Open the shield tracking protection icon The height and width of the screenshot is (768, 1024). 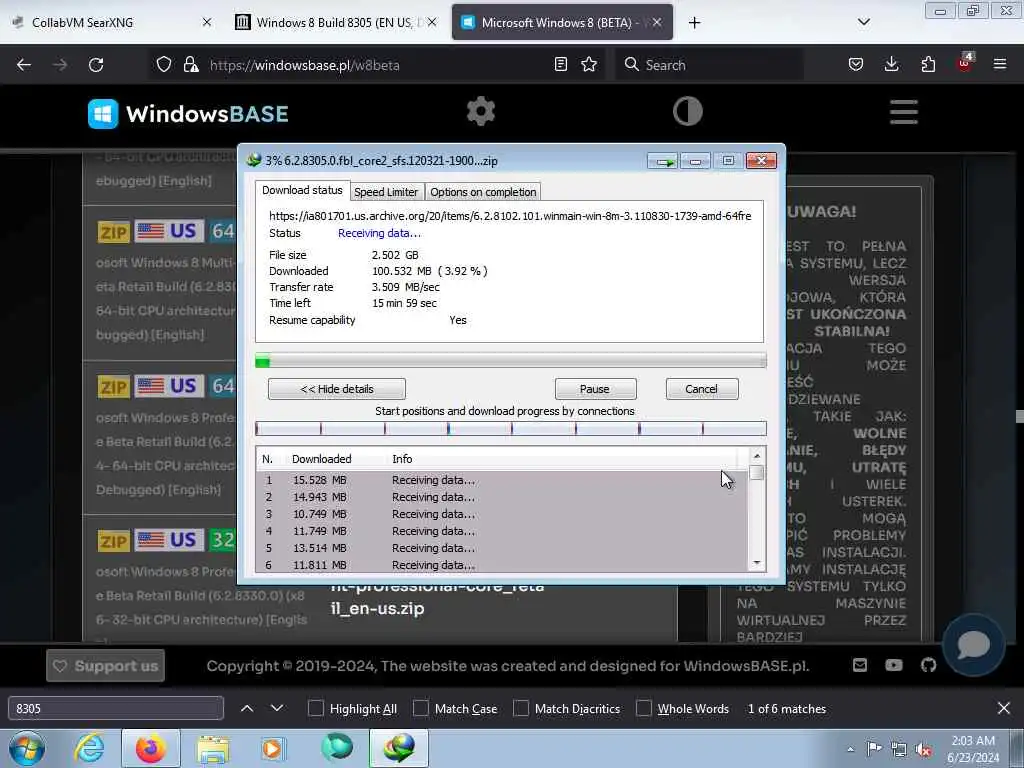coord(164,65)
